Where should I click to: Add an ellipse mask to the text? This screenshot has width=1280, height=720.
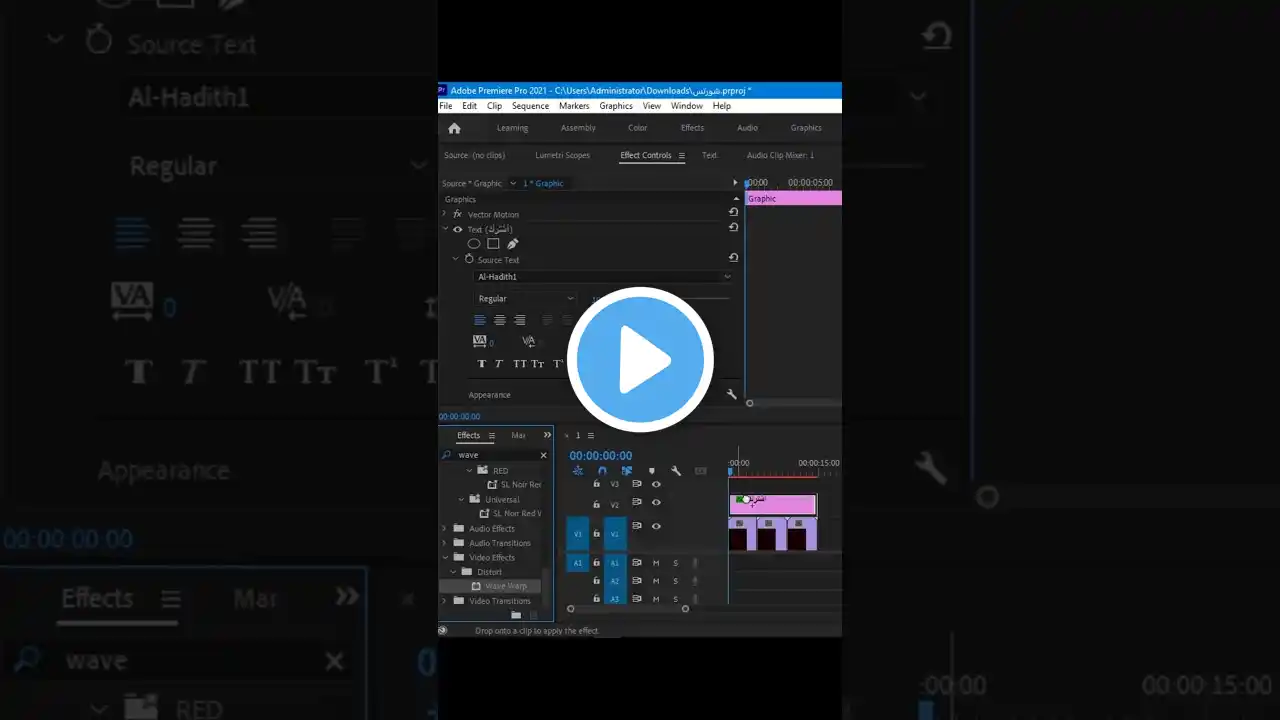pos(474,244)
